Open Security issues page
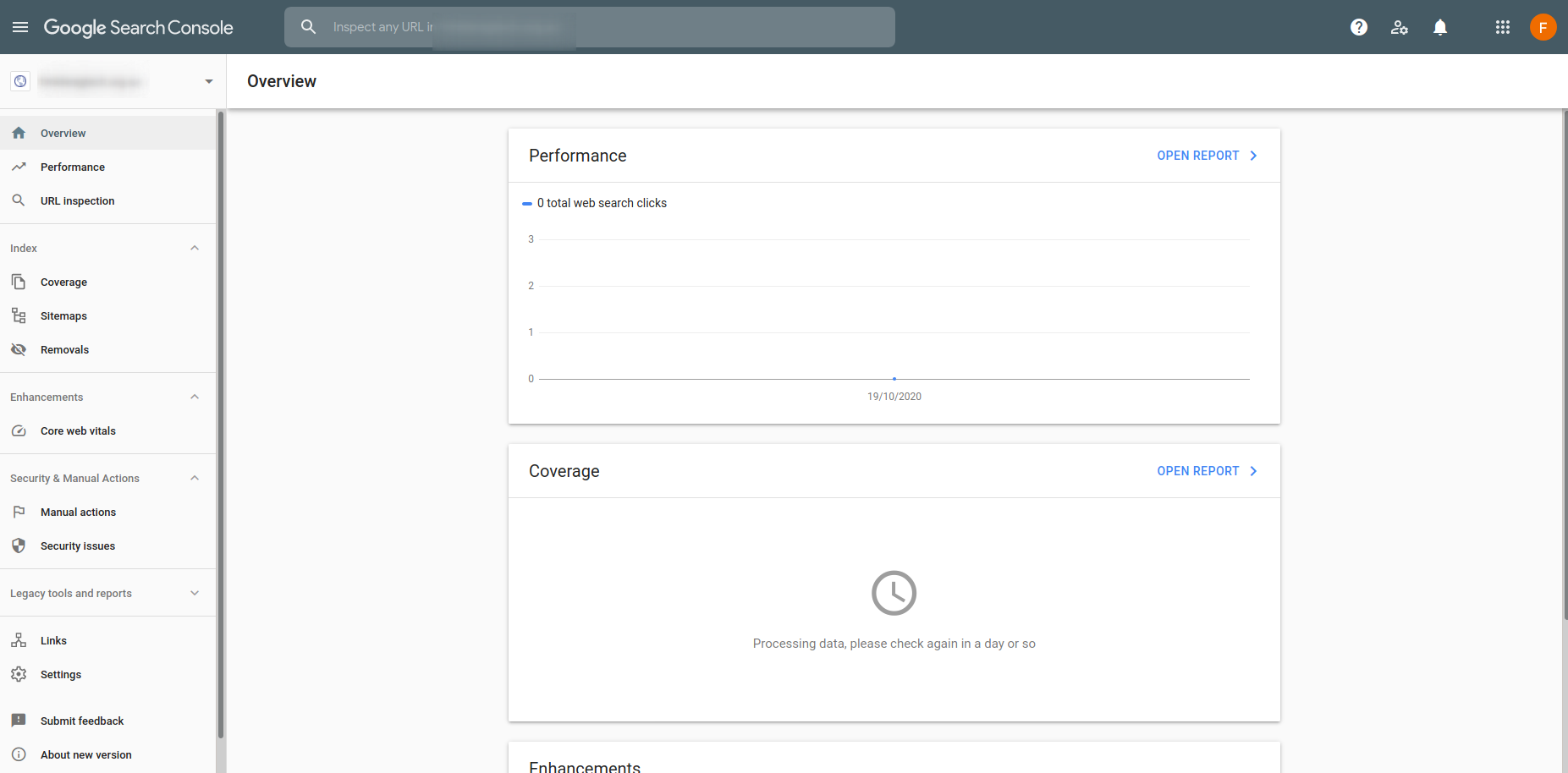 108,545
